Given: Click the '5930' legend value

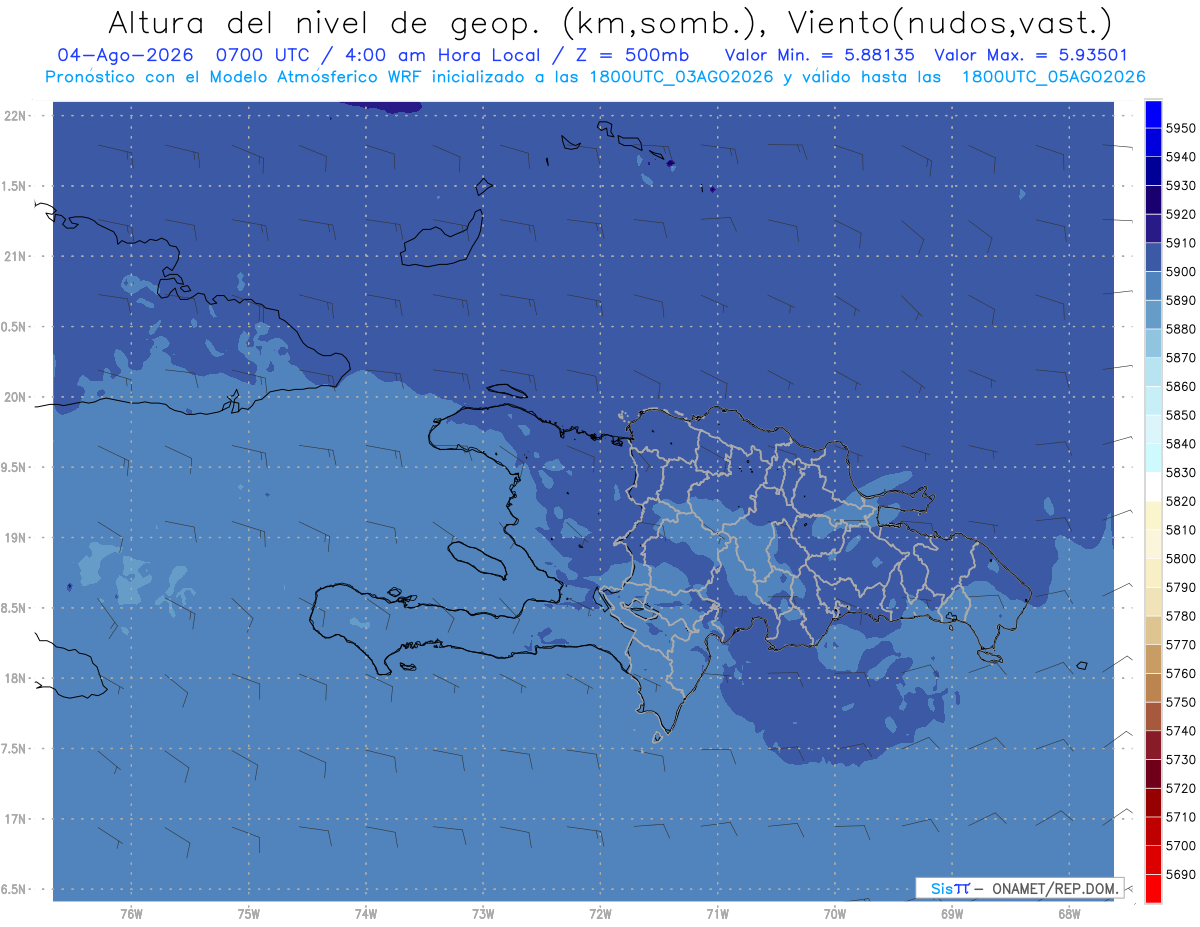Looking at the screenshot, I should tap(1180, 185).
